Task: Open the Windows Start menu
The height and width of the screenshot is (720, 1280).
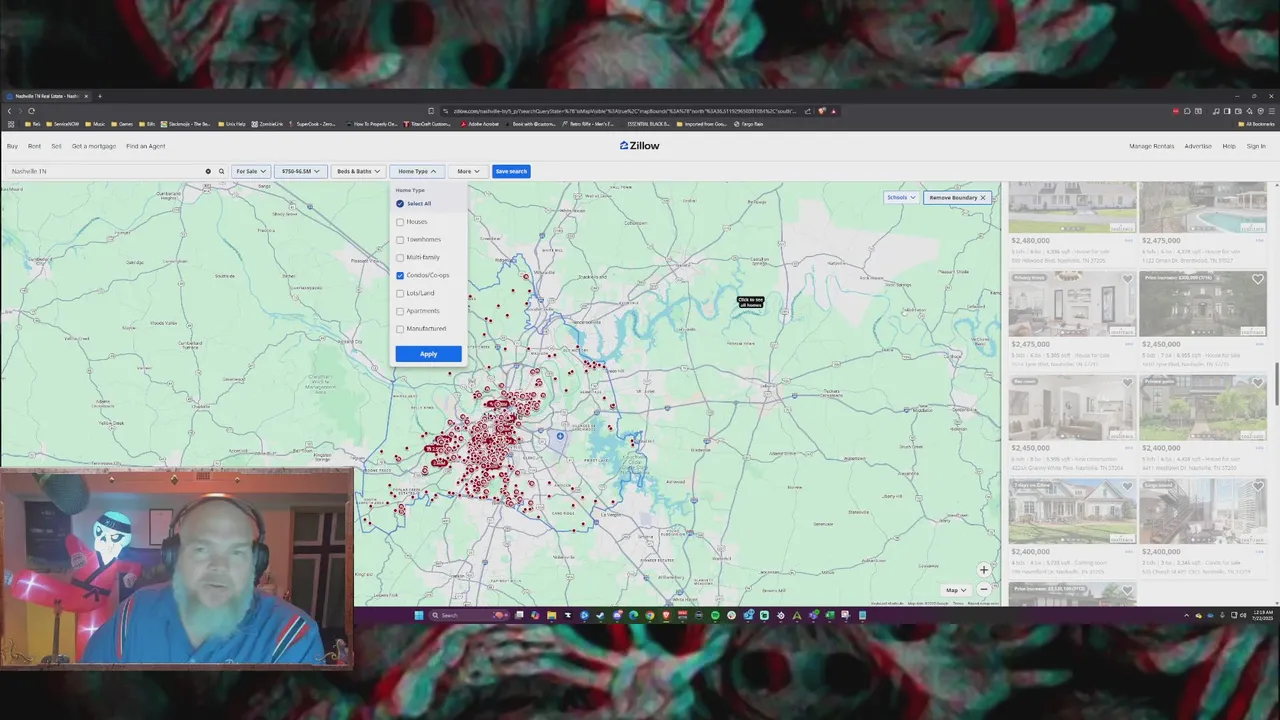Action: 419,615
